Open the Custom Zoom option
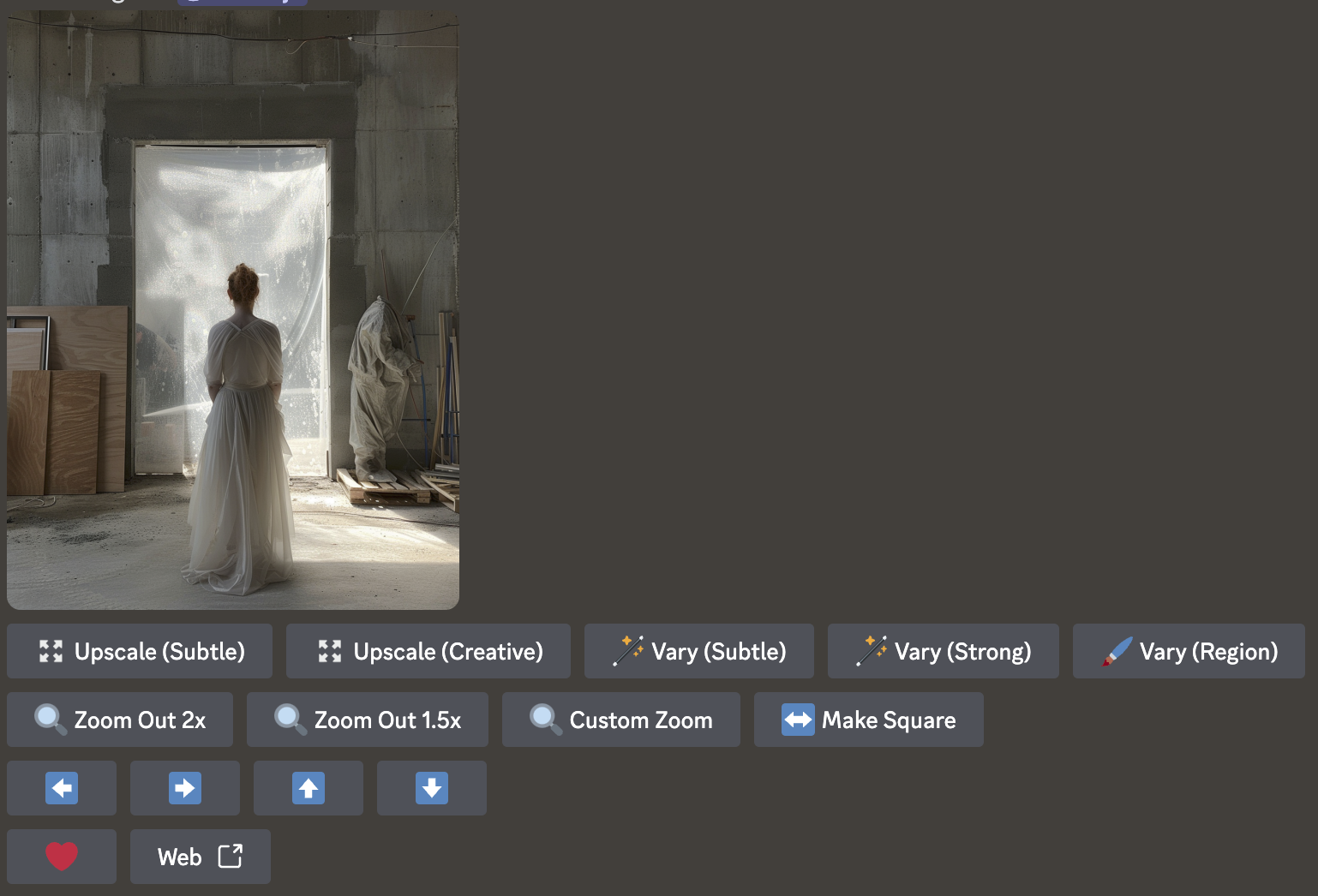 tap(620, 720)
